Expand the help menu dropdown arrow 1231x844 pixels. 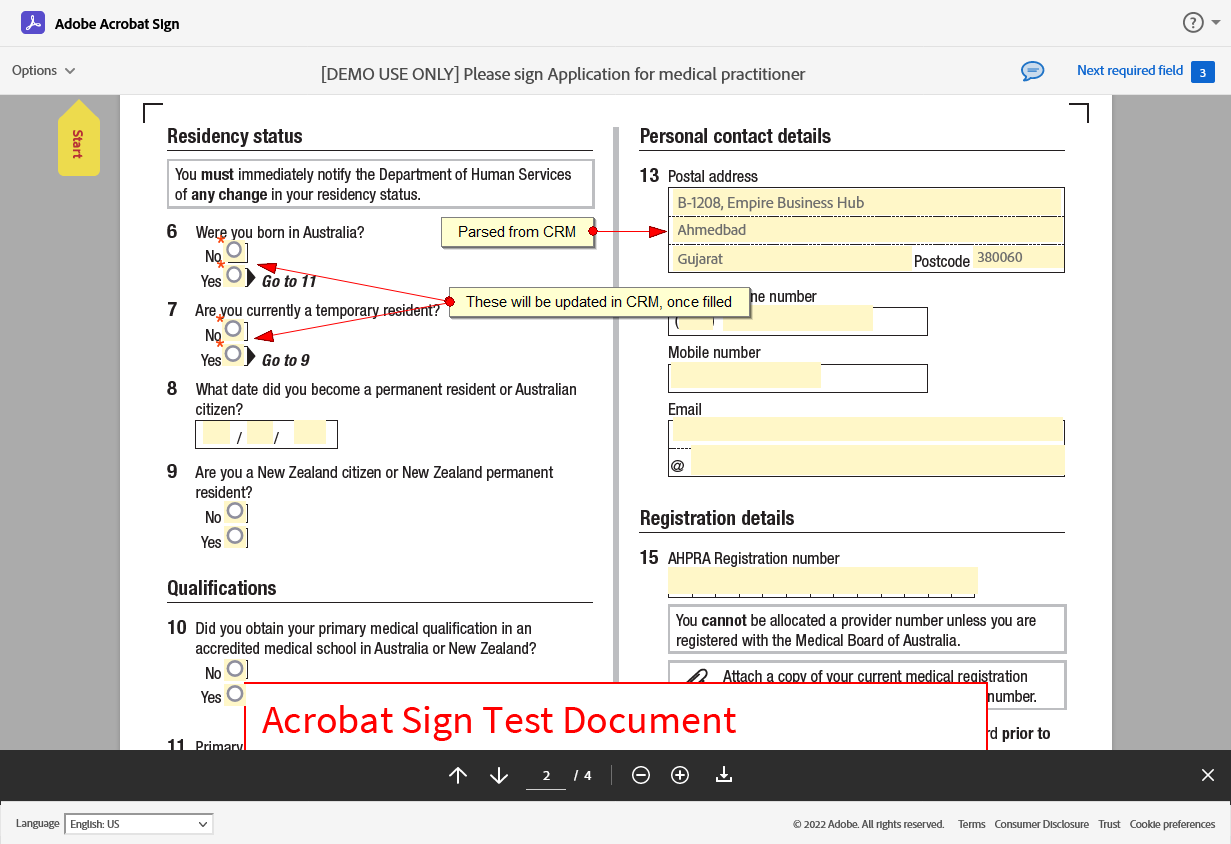[x=1215, y=23]
